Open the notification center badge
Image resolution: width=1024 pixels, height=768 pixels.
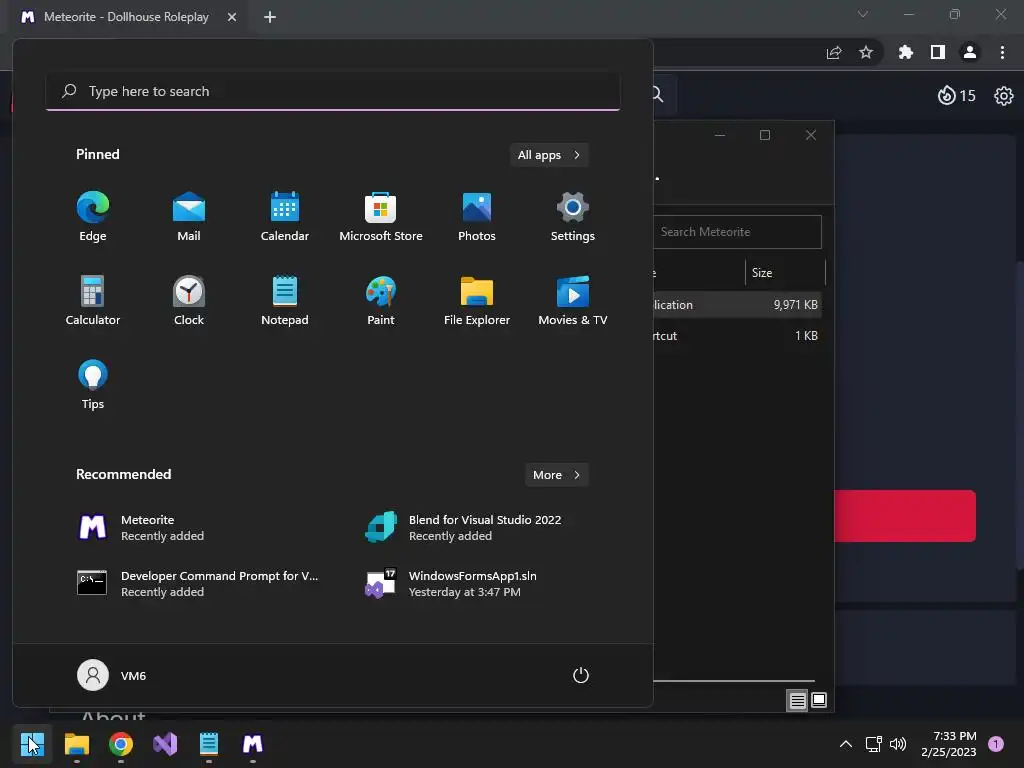pos(996,744)
